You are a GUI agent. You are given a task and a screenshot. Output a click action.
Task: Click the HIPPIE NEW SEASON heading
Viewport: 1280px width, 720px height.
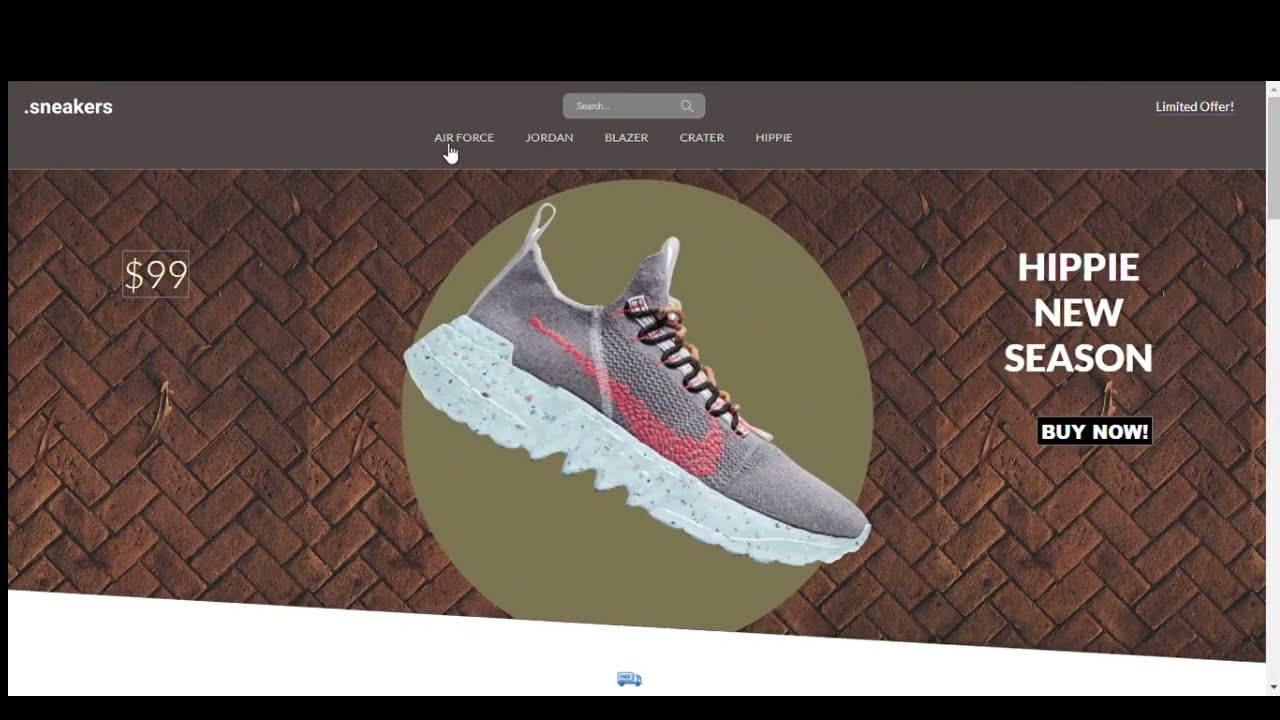point(1078,313)
